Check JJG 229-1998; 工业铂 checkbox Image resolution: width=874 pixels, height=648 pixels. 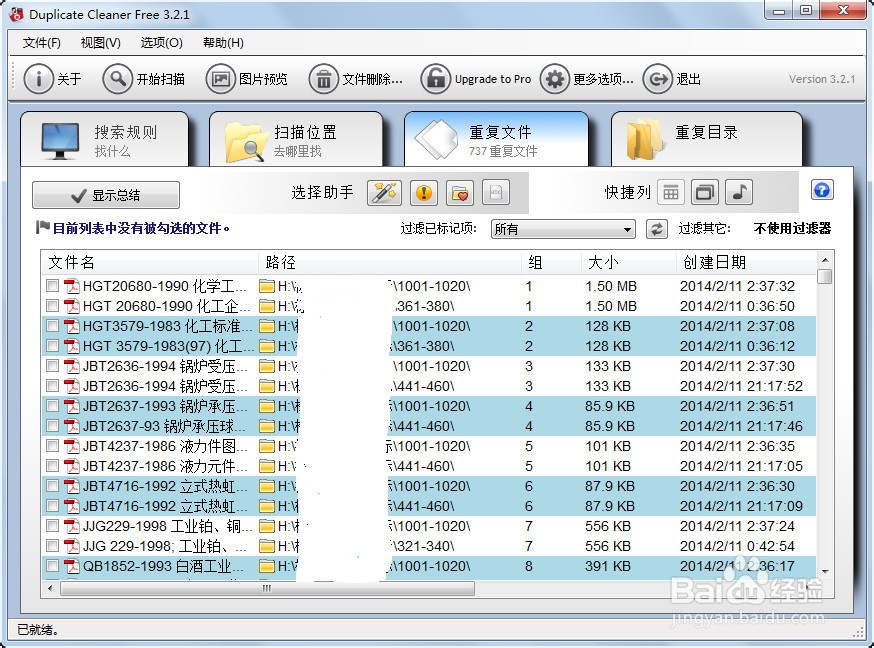pyautogui.click(x=52, y=546)
